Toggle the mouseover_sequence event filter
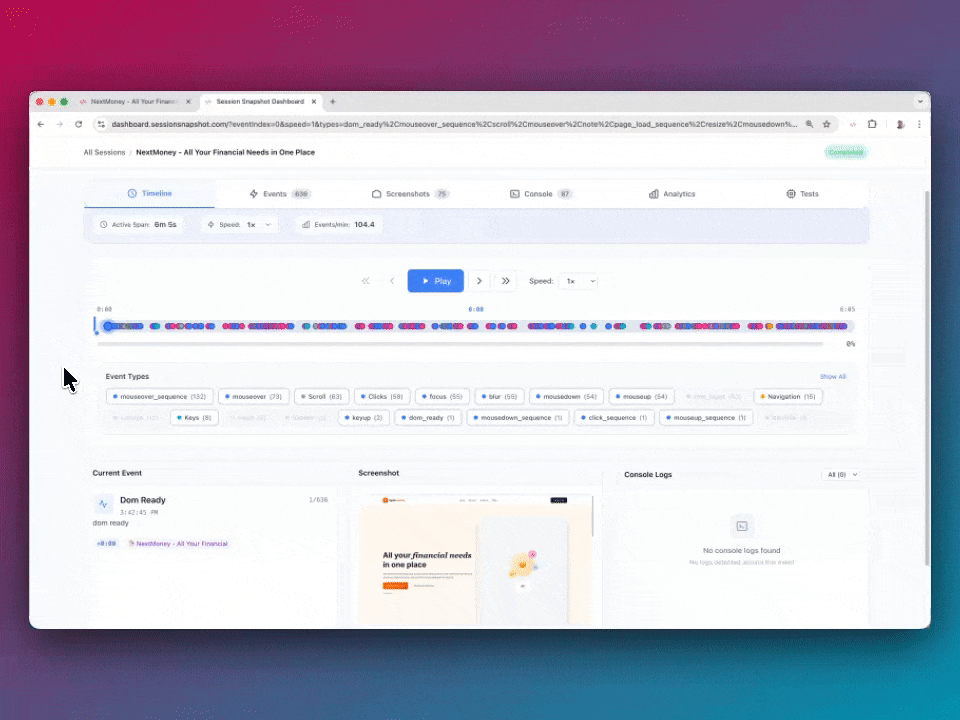The width and height of the screenshot is (960, 720). pyautogui.click(x=160, y=396)
